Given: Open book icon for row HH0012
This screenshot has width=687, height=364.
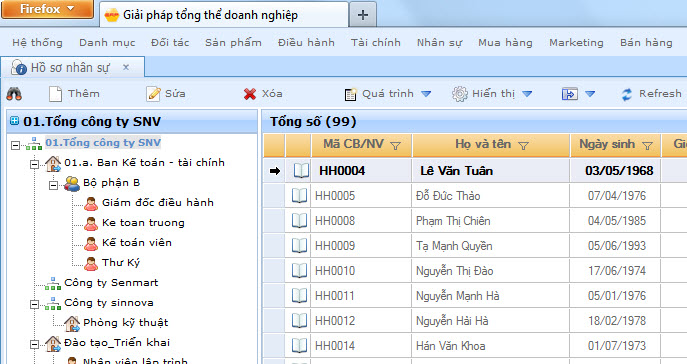Looking at the screenshot, I should 299,321.
